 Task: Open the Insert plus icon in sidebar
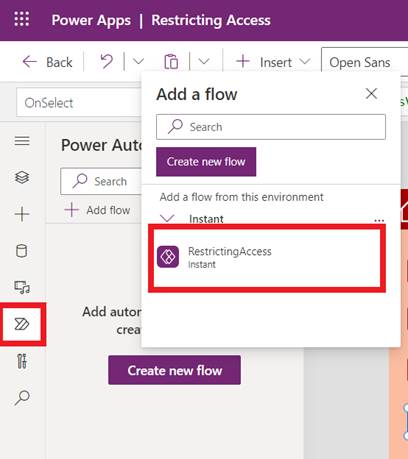[x=22, y=214]
